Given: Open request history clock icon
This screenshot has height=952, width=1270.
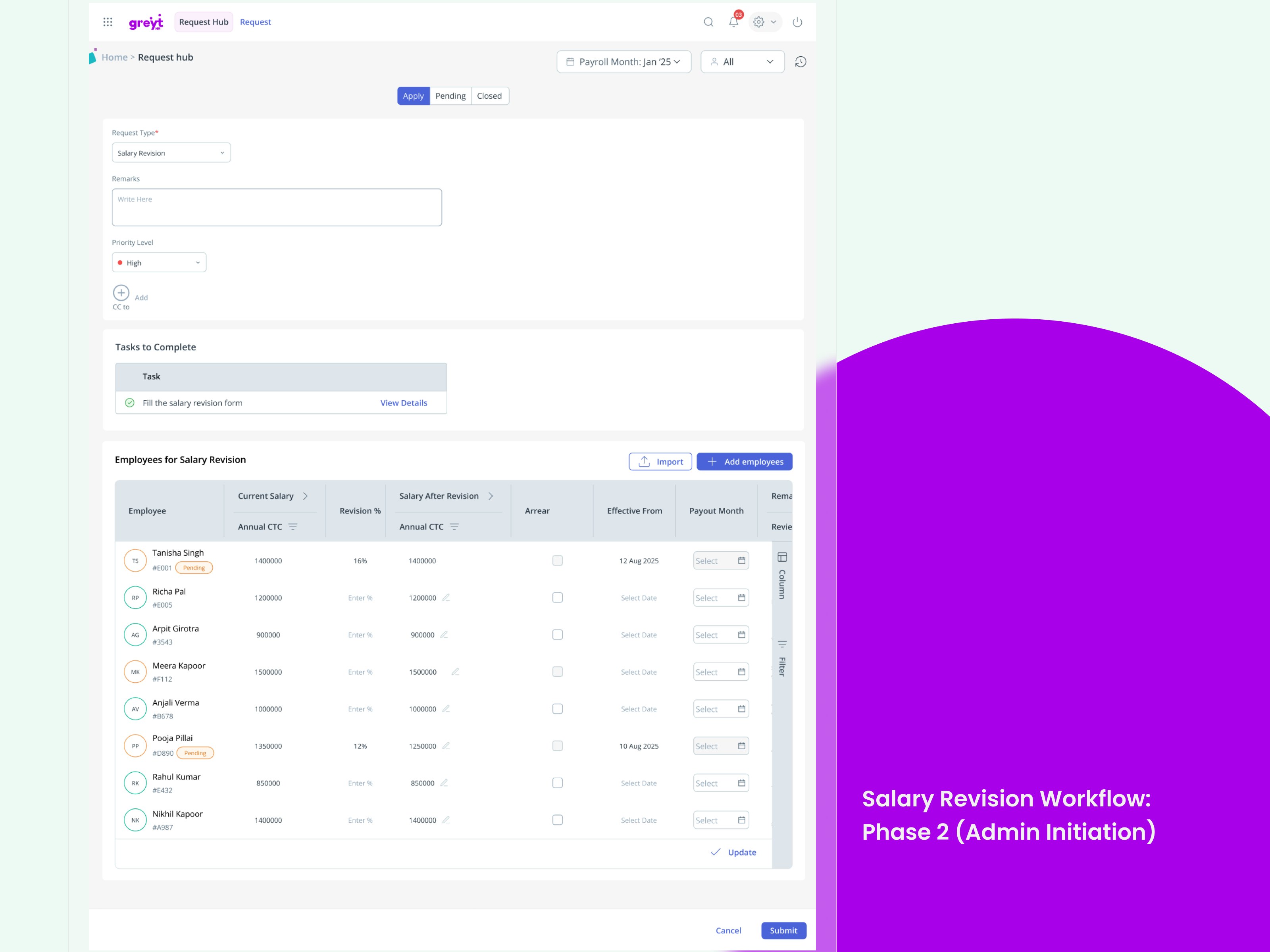Looking at the screenshot, I should click(x=800, y=62).
